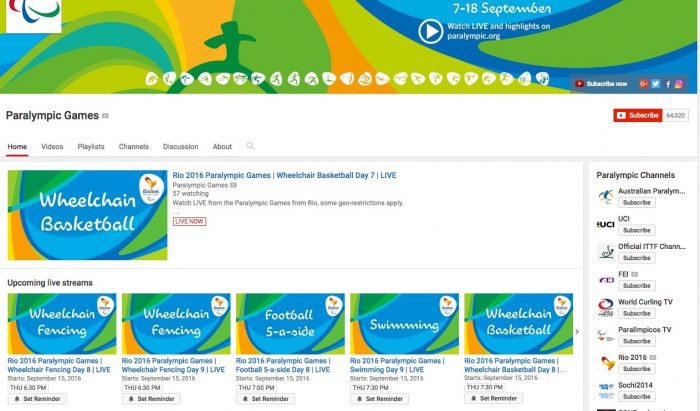
Task: Click the Paralimpicos TV channel icon
Action: [606, 335]
